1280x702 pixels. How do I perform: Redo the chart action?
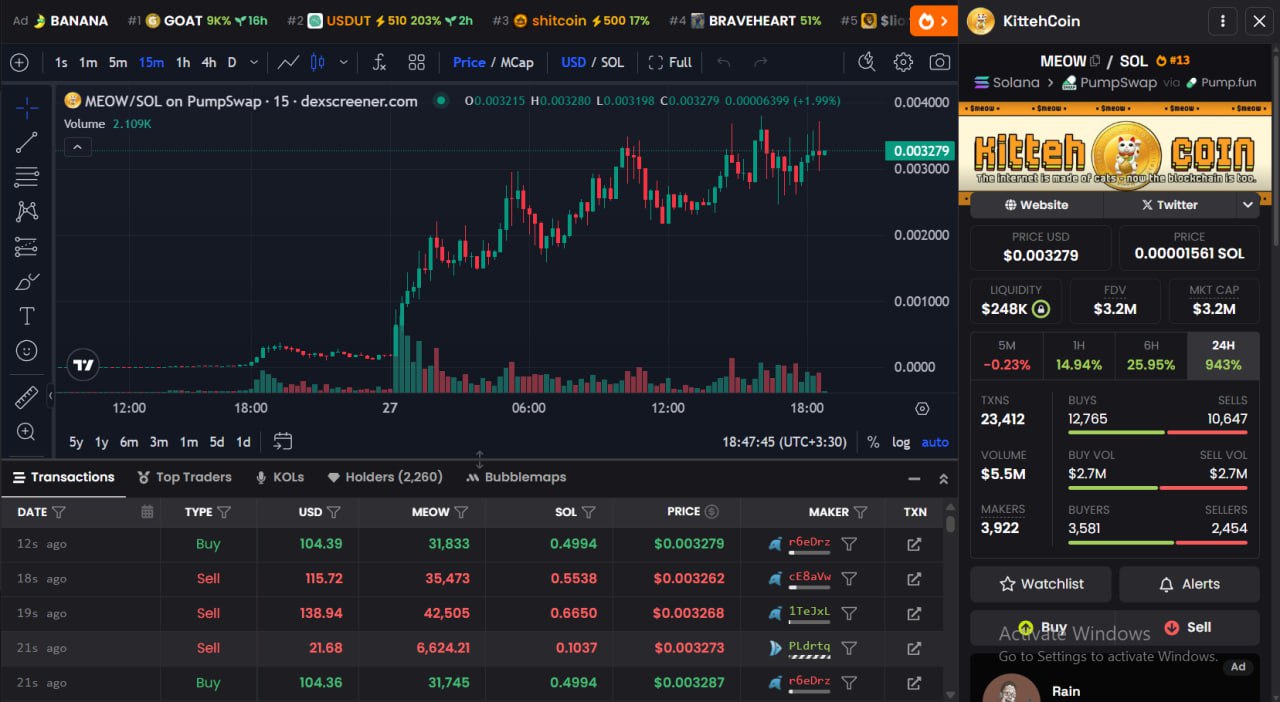tap(760, 62)
